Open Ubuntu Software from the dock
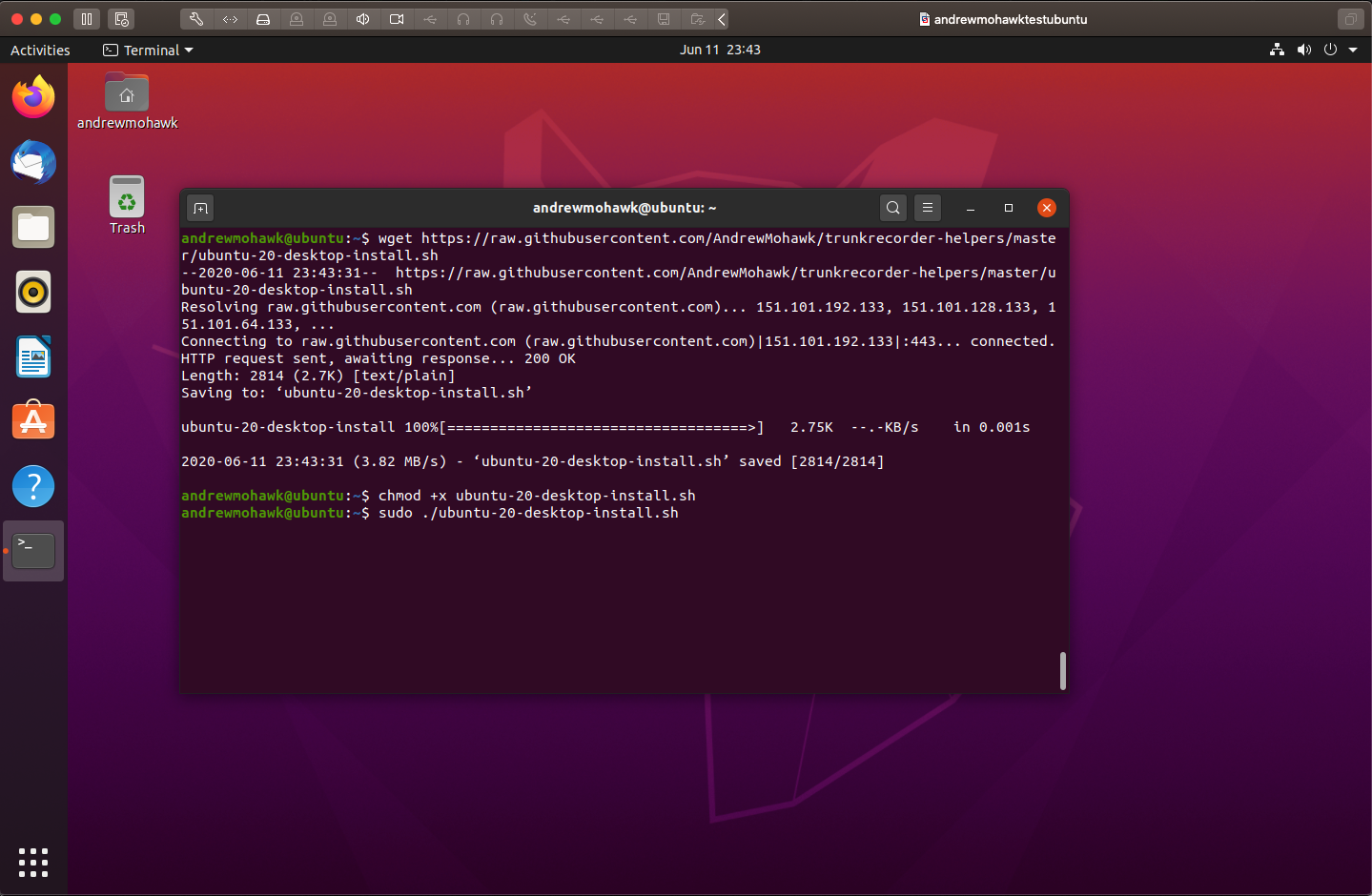 (33, 421)
